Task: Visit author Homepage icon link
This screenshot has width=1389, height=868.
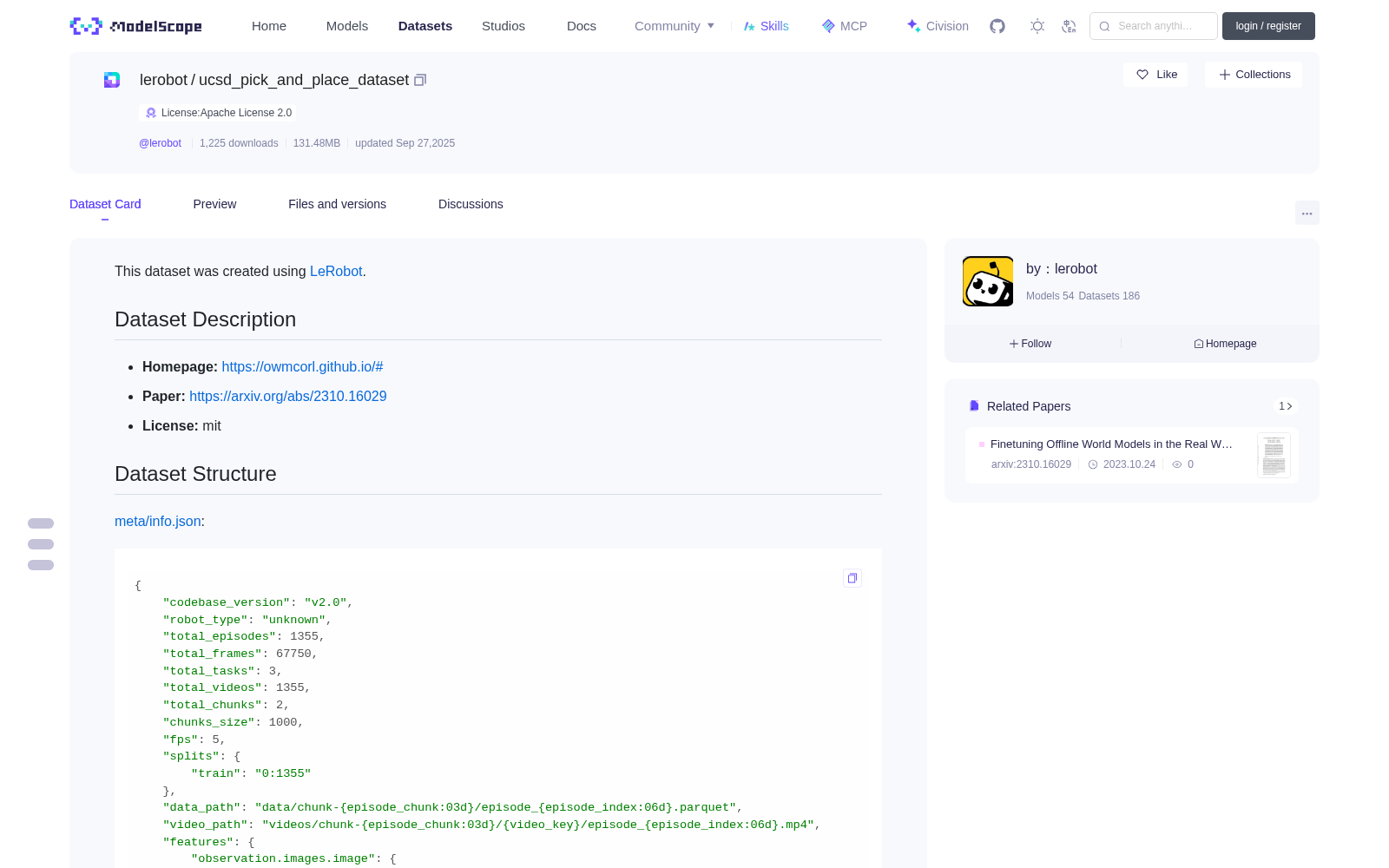Action: (x=1225, y=344)
